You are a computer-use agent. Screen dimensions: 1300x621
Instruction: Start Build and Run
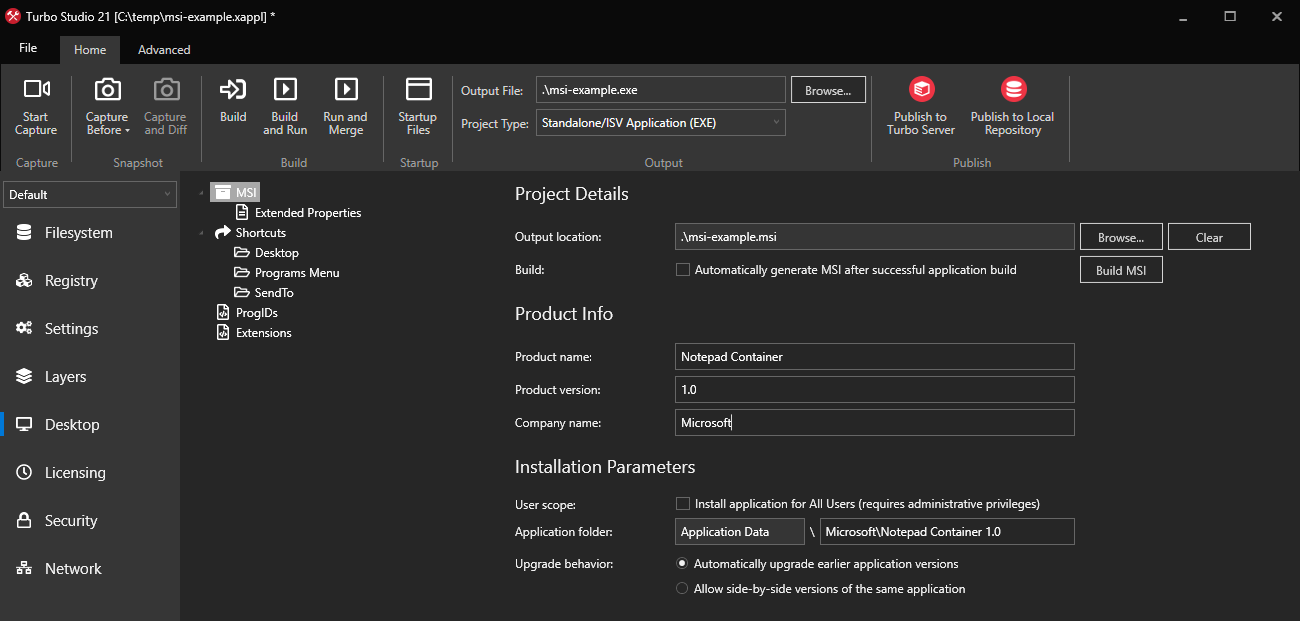(284, 105)
